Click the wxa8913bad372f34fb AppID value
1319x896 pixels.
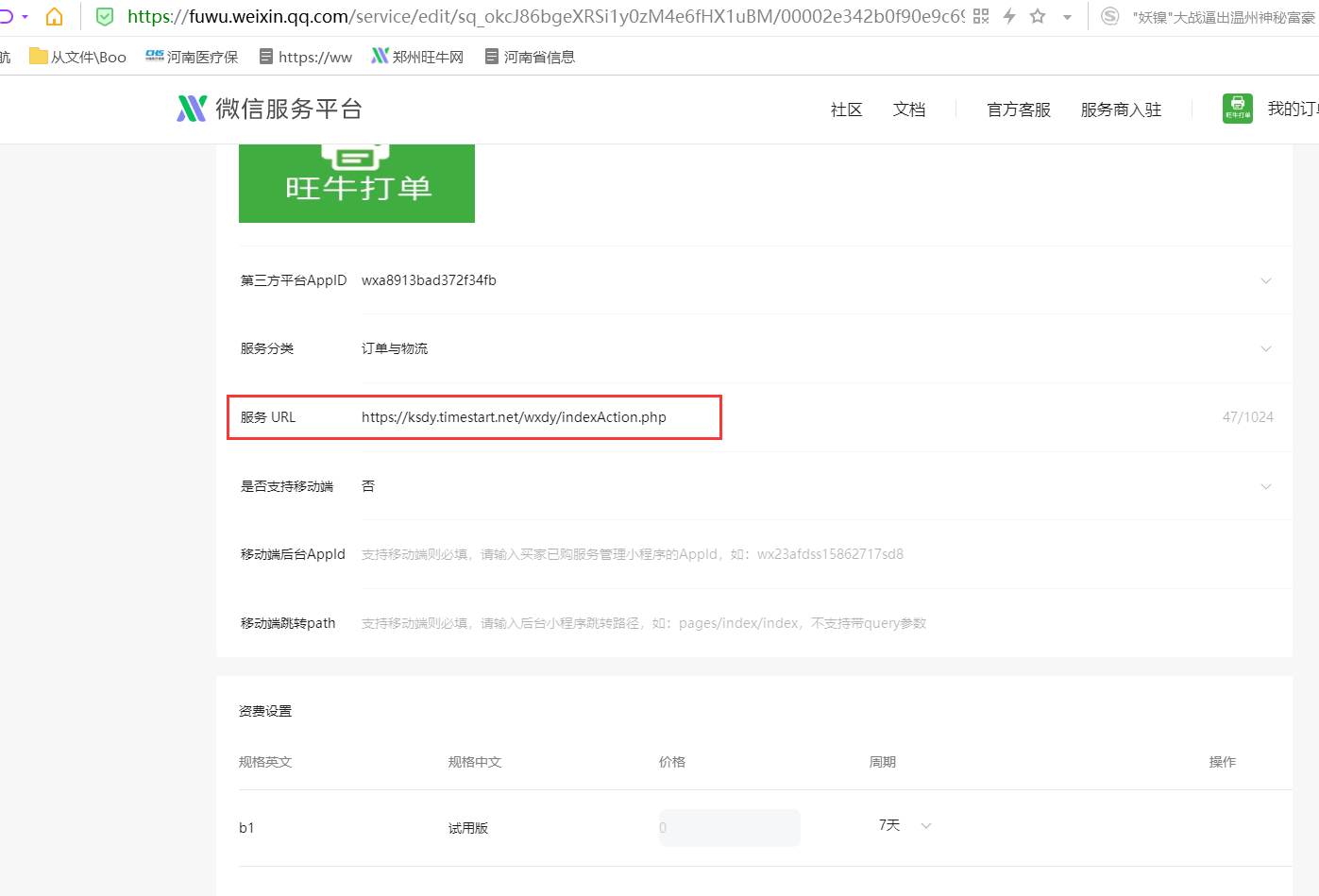pyautogui.click(x=429, y=280)
